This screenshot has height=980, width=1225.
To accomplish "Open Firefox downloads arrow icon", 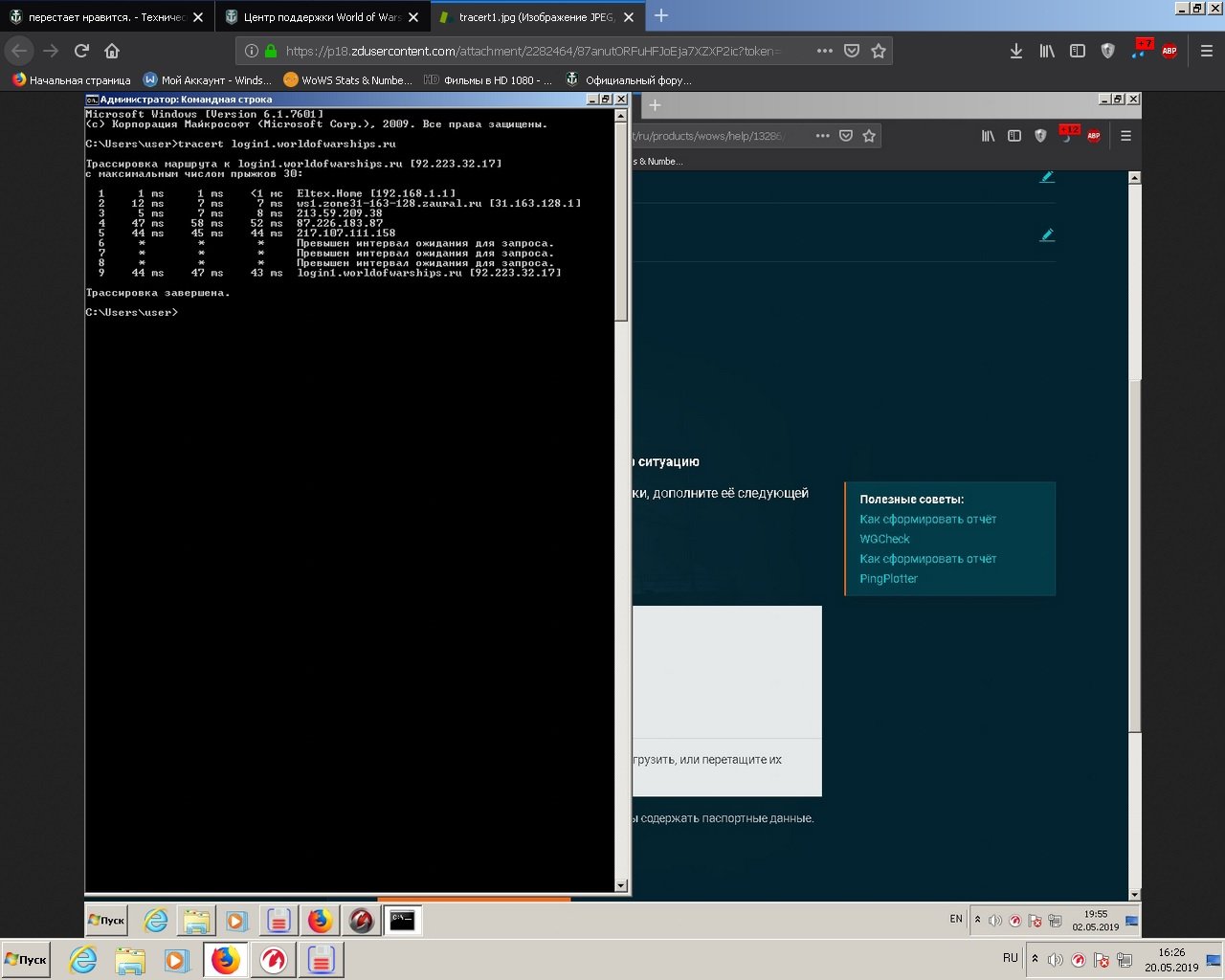I will pyautogui.click(x=1016, y=51).
